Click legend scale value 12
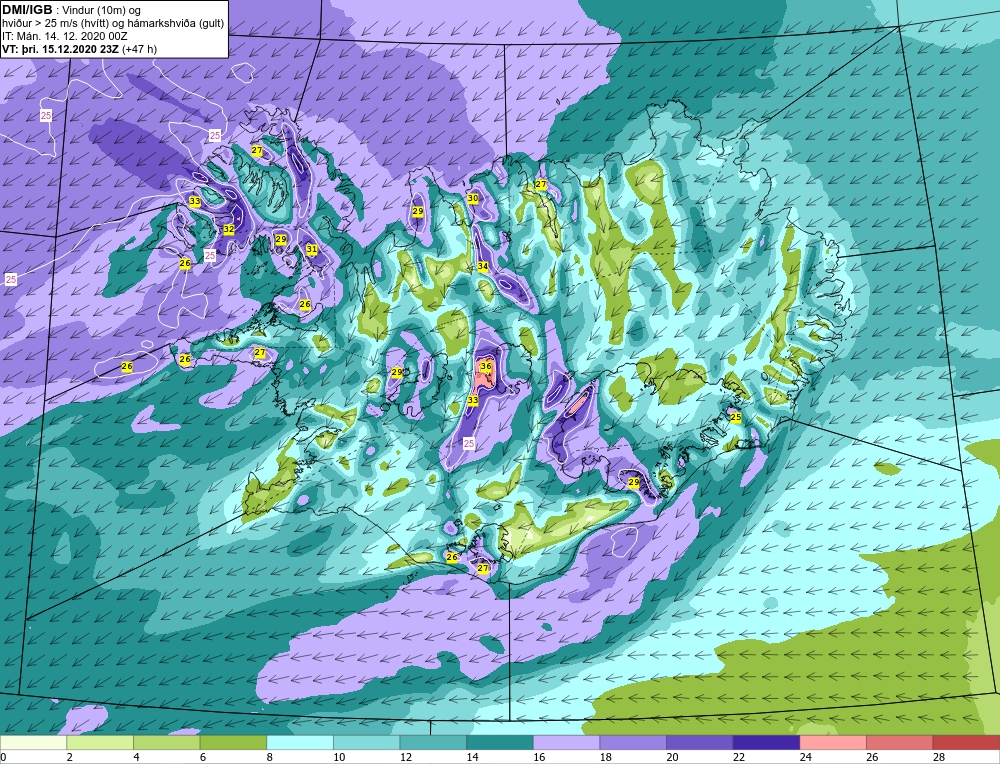Screen dimensions: 1000x764 405,757
